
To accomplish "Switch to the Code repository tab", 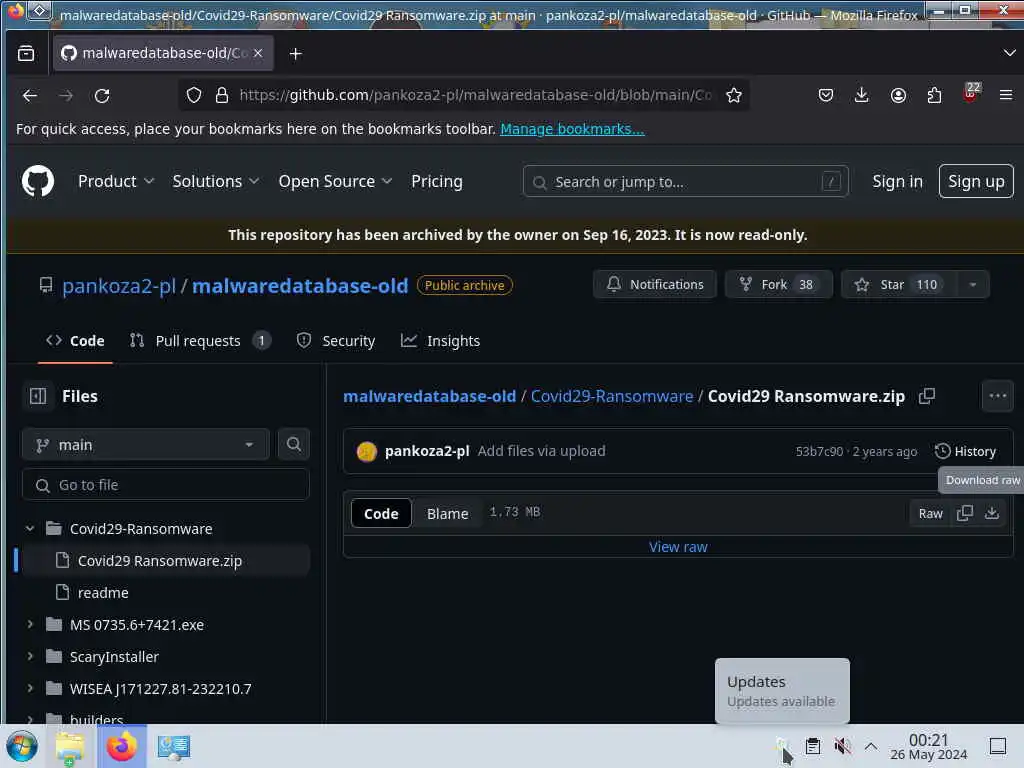I will pyautogui.click(x=75, y=340).
